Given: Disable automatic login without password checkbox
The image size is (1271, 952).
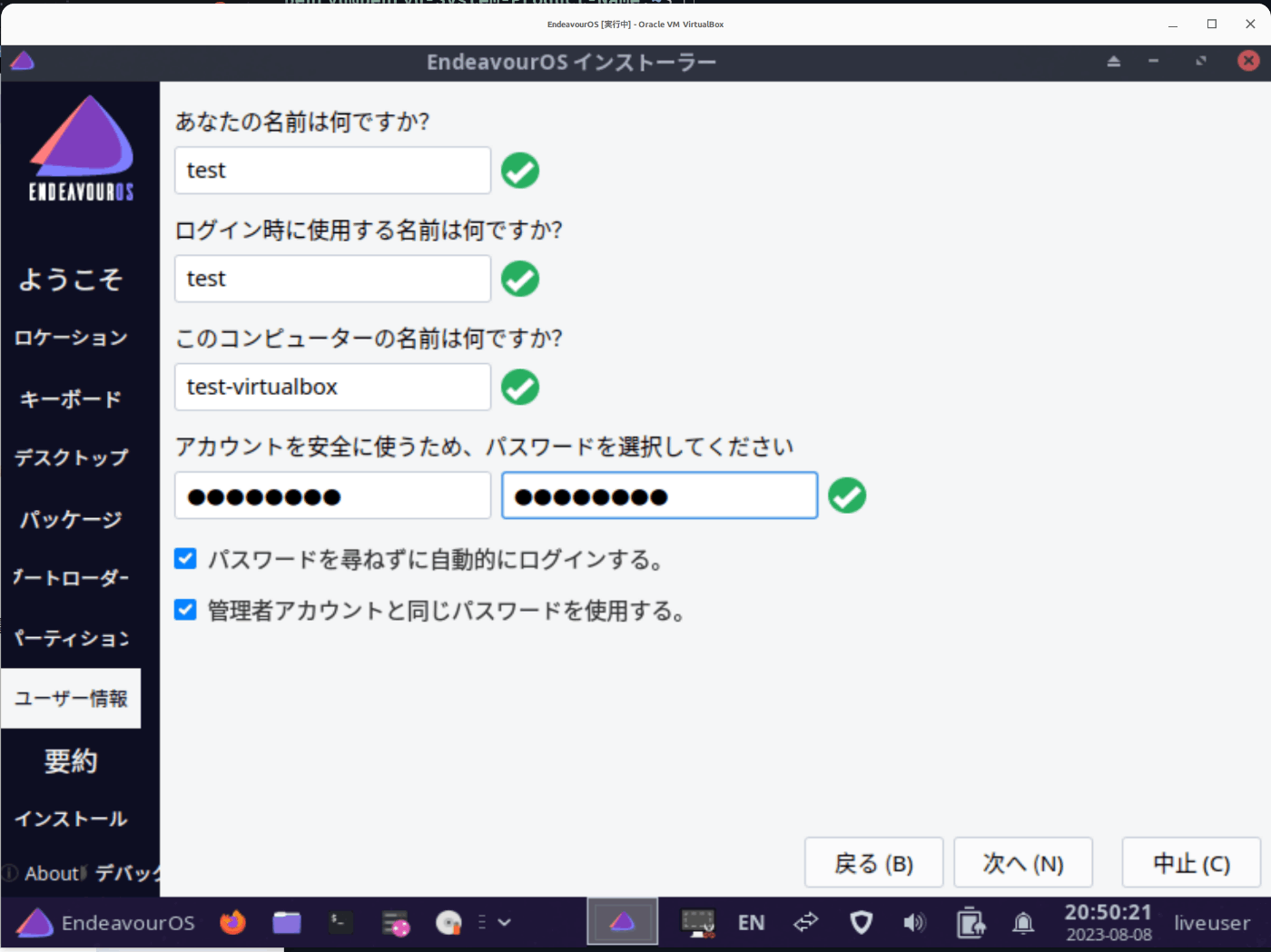Looking at the screenshot, I should pyautogui.click(x=185, y=558).
